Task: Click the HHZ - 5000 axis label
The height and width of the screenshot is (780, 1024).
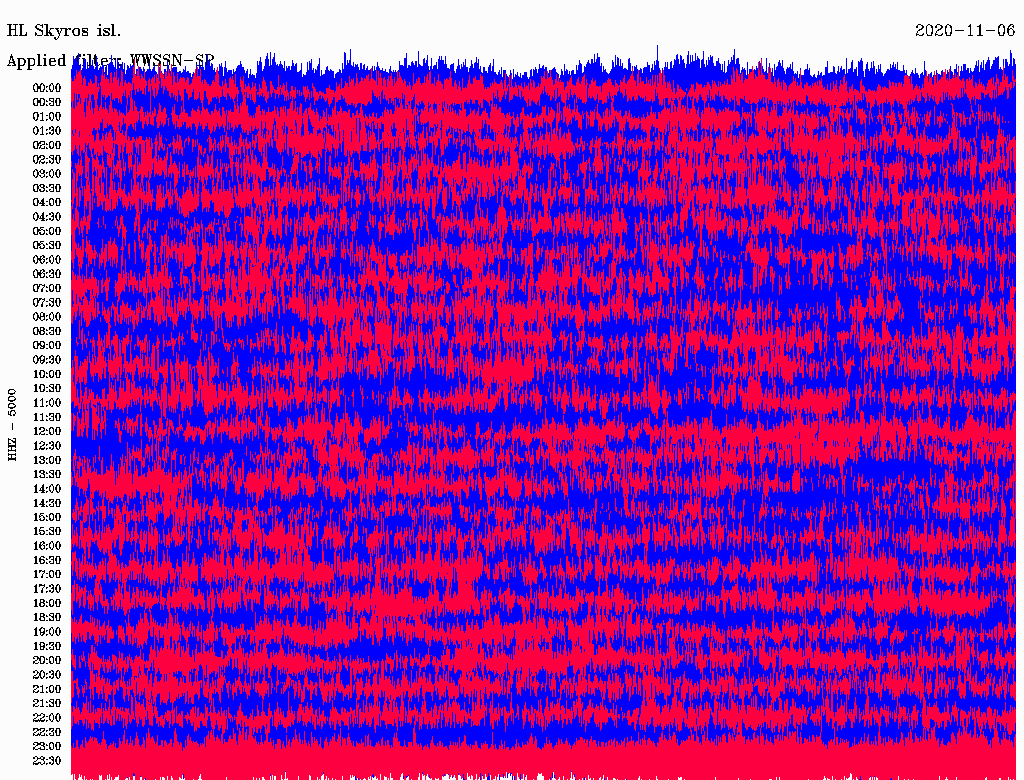Action: tap(12, 425)
